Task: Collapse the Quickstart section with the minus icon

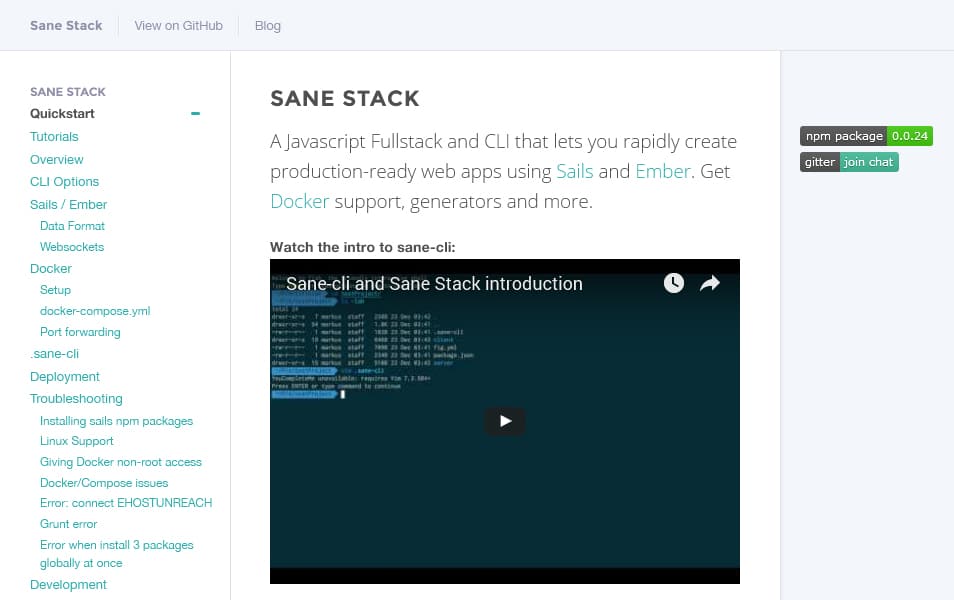Action: [x=195, y=113]
